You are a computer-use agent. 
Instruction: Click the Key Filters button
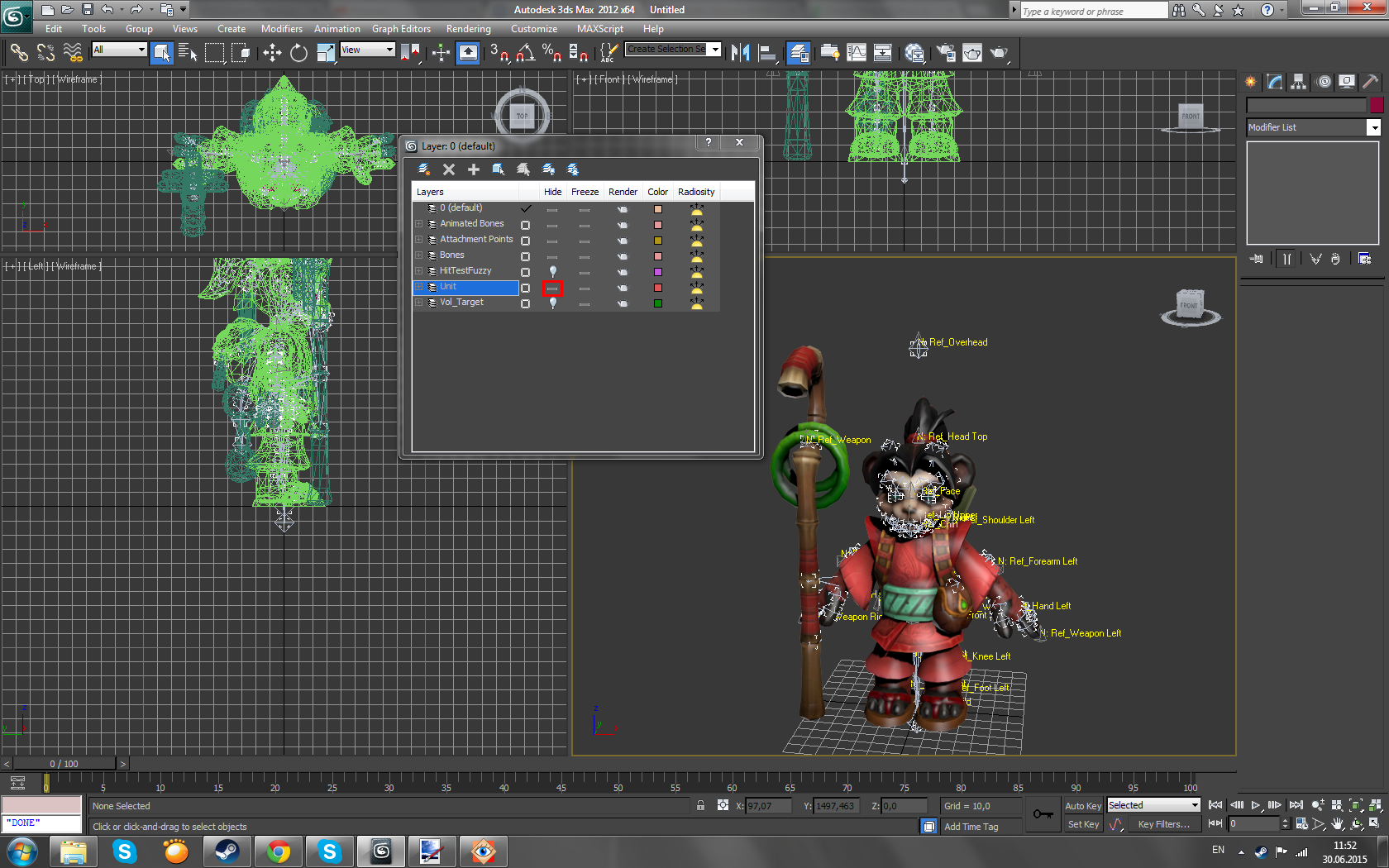[1164, 824]
